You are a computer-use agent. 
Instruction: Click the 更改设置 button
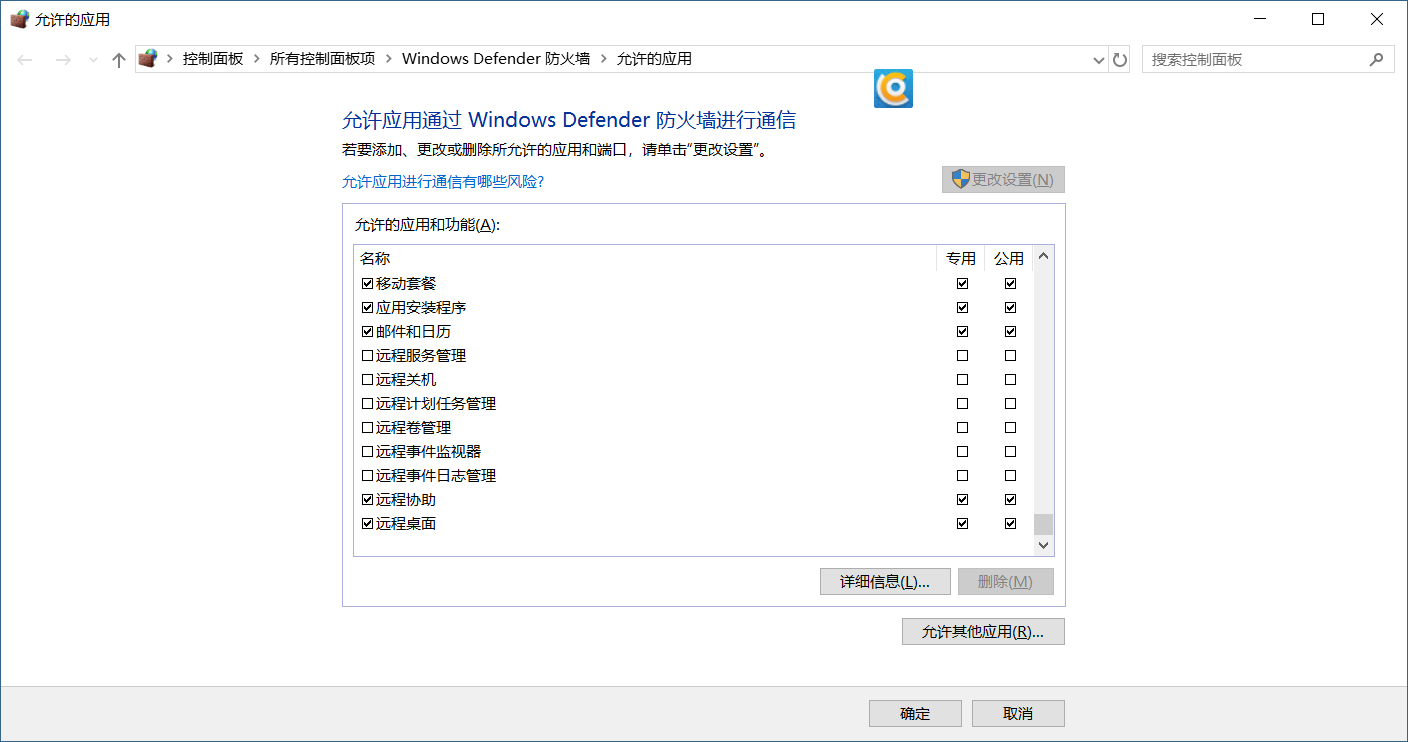(x=1003, y=180)
